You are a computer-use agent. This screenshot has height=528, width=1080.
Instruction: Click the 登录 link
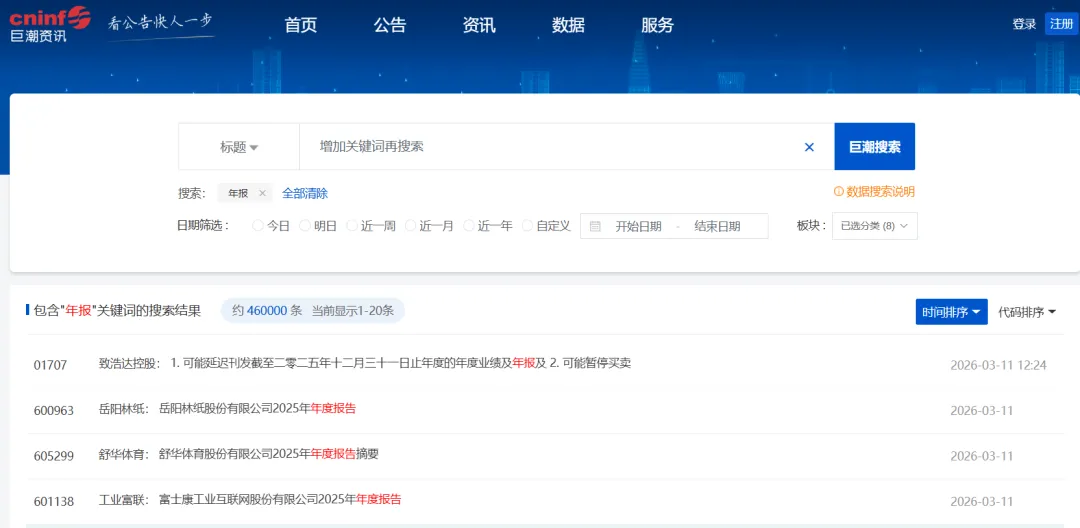pos(1024,24)
